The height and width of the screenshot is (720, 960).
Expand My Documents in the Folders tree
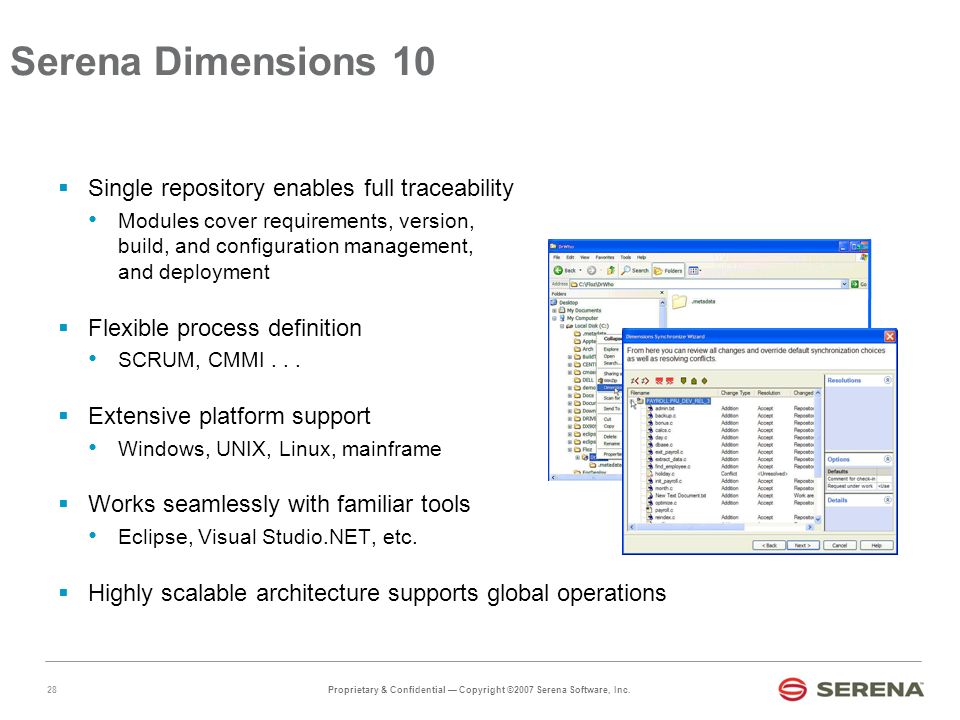click(554, 310)
